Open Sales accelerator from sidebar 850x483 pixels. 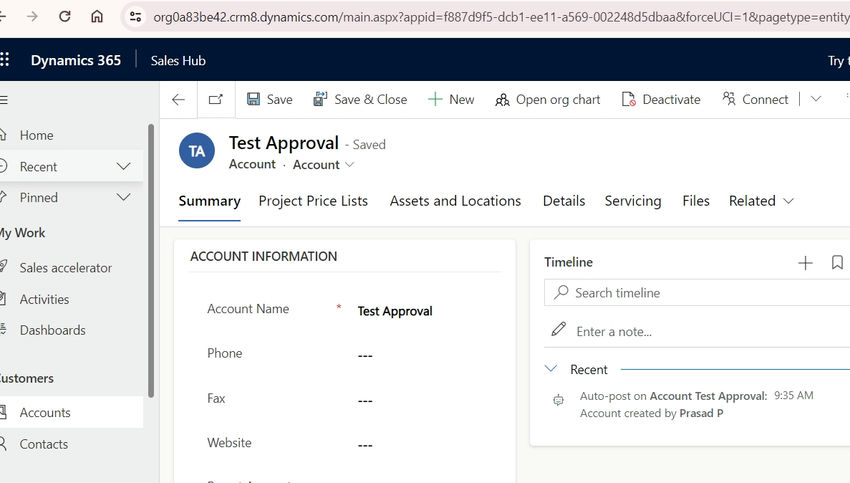point(66,268)
